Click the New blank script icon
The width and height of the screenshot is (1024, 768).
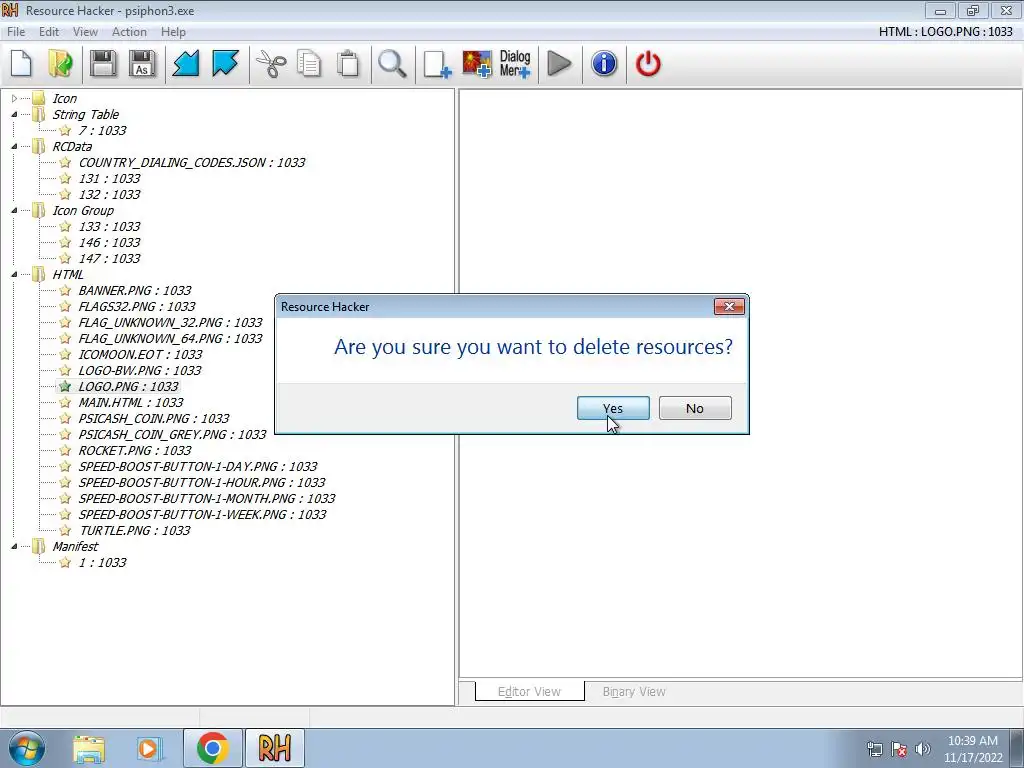22,64
